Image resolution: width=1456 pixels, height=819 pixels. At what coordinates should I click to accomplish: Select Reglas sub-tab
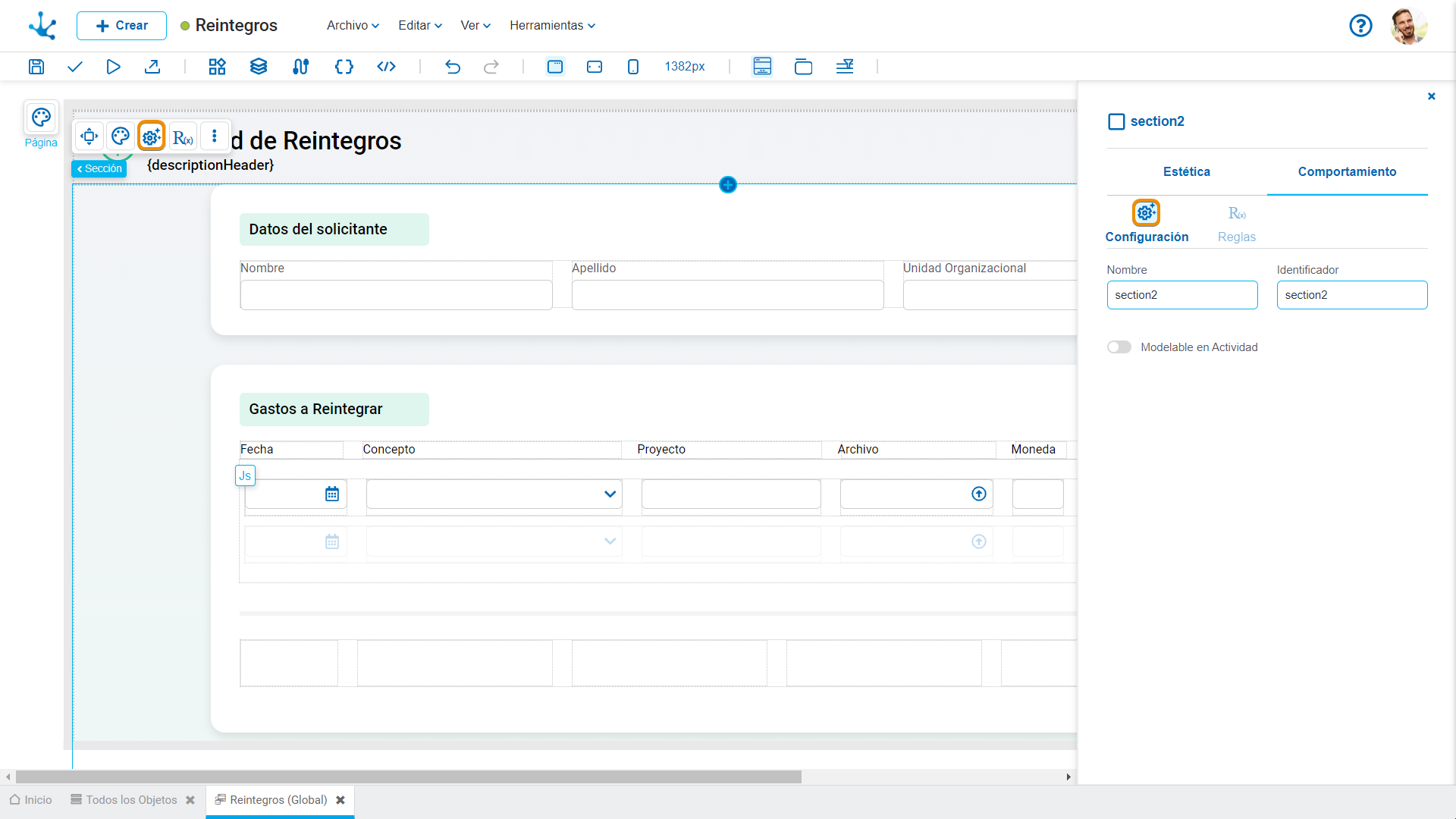pos(1237,224)
